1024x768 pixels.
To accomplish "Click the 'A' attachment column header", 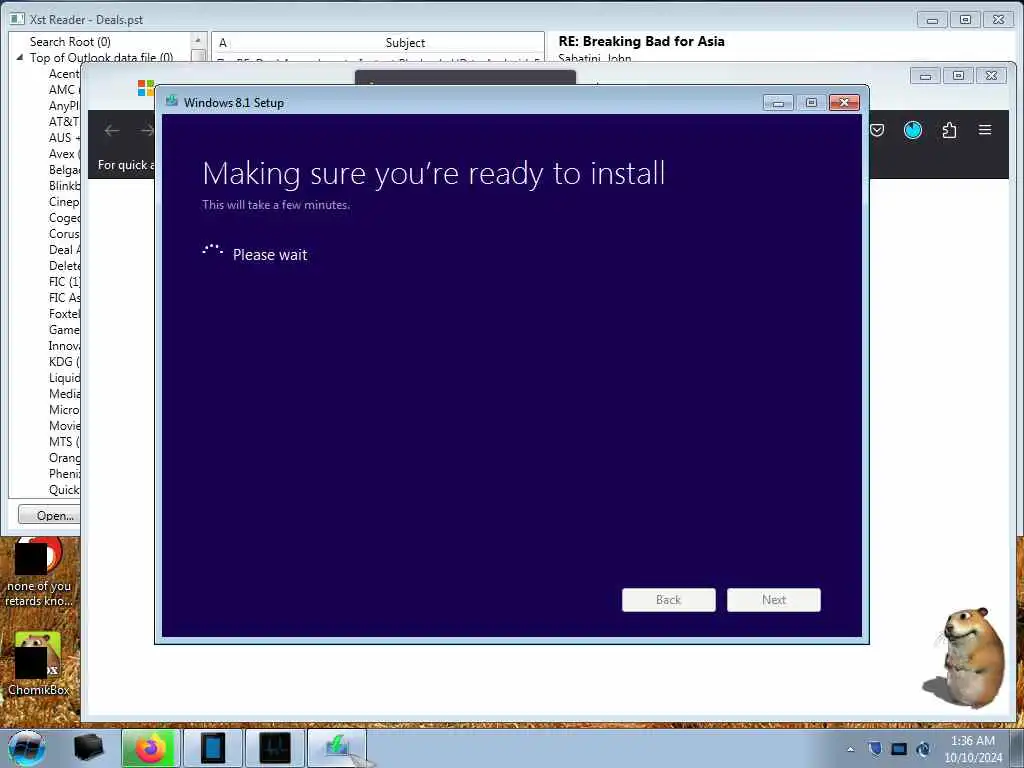I will (x=223, y=42).
